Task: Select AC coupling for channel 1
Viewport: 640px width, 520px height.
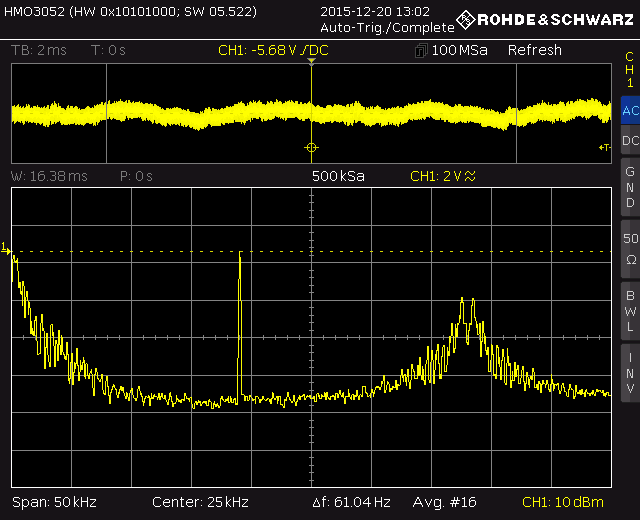Action: coord(630,111)
